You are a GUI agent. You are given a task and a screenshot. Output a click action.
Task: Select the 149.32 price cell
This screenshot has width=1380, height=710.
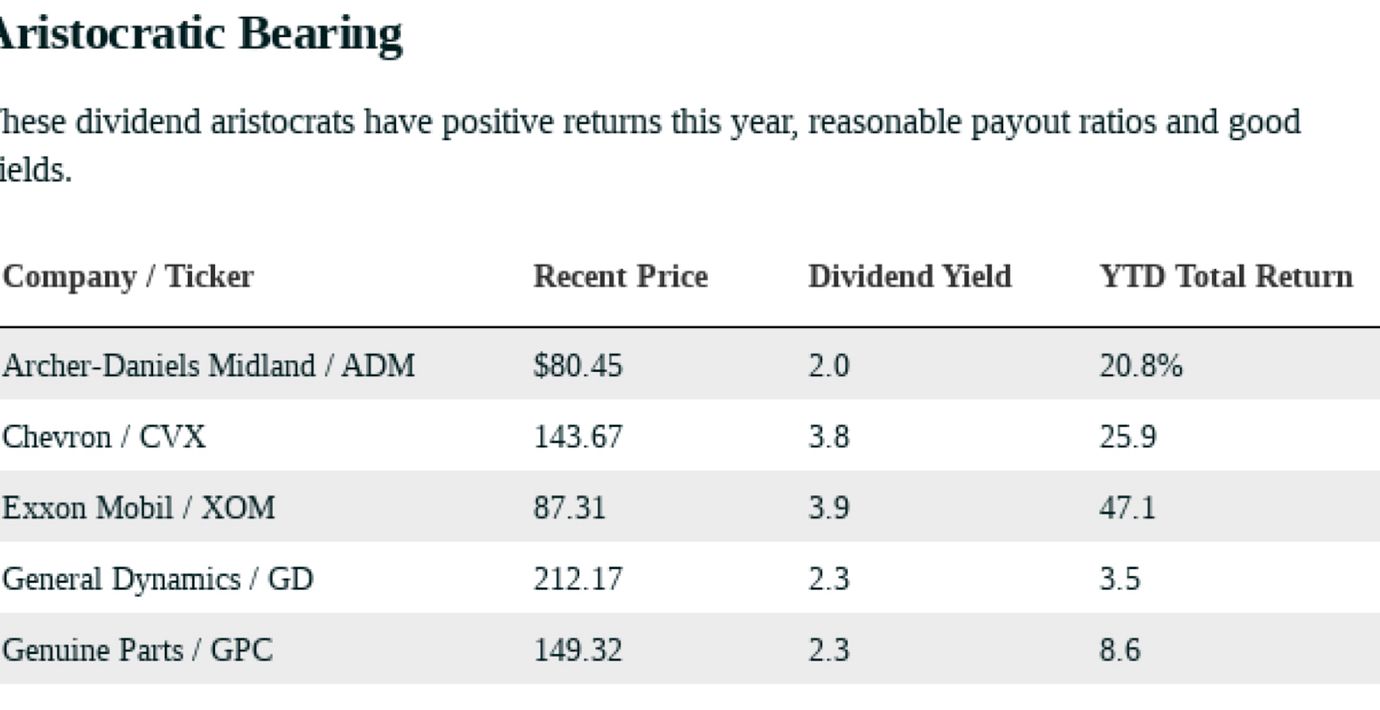pos(577,650)
